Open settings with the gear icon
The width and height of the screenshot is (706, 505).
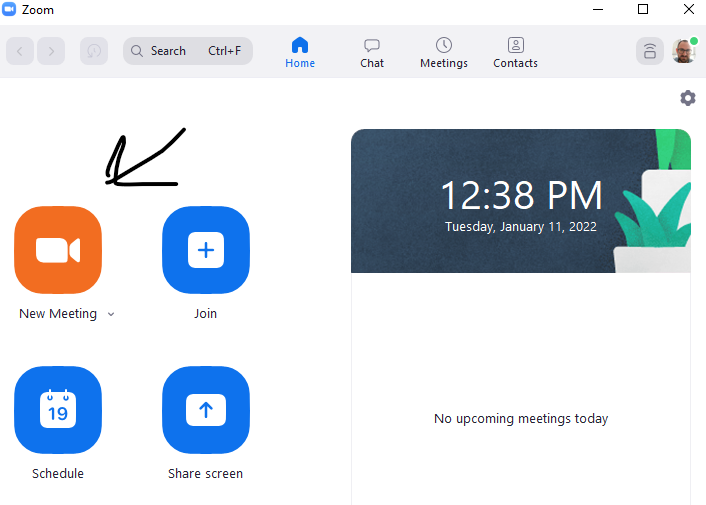[688, 98]
